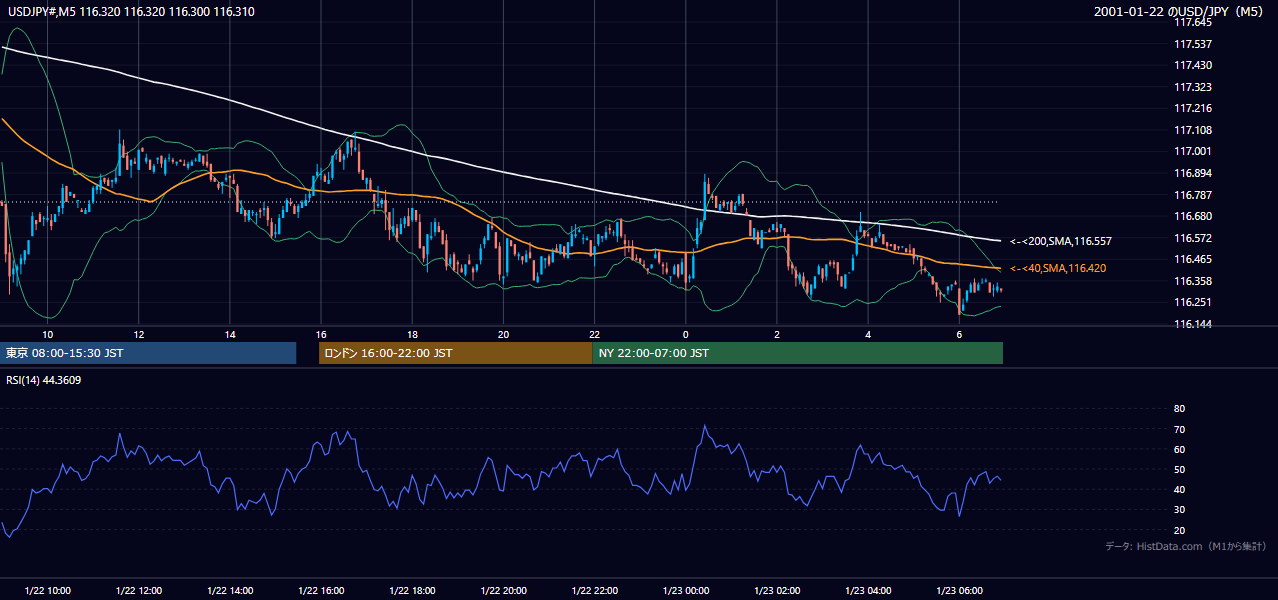Click price level 116.572 on the axis
Image resolution: width=1278 pixels, height=600 pixels.
[x=1193, y=238]
